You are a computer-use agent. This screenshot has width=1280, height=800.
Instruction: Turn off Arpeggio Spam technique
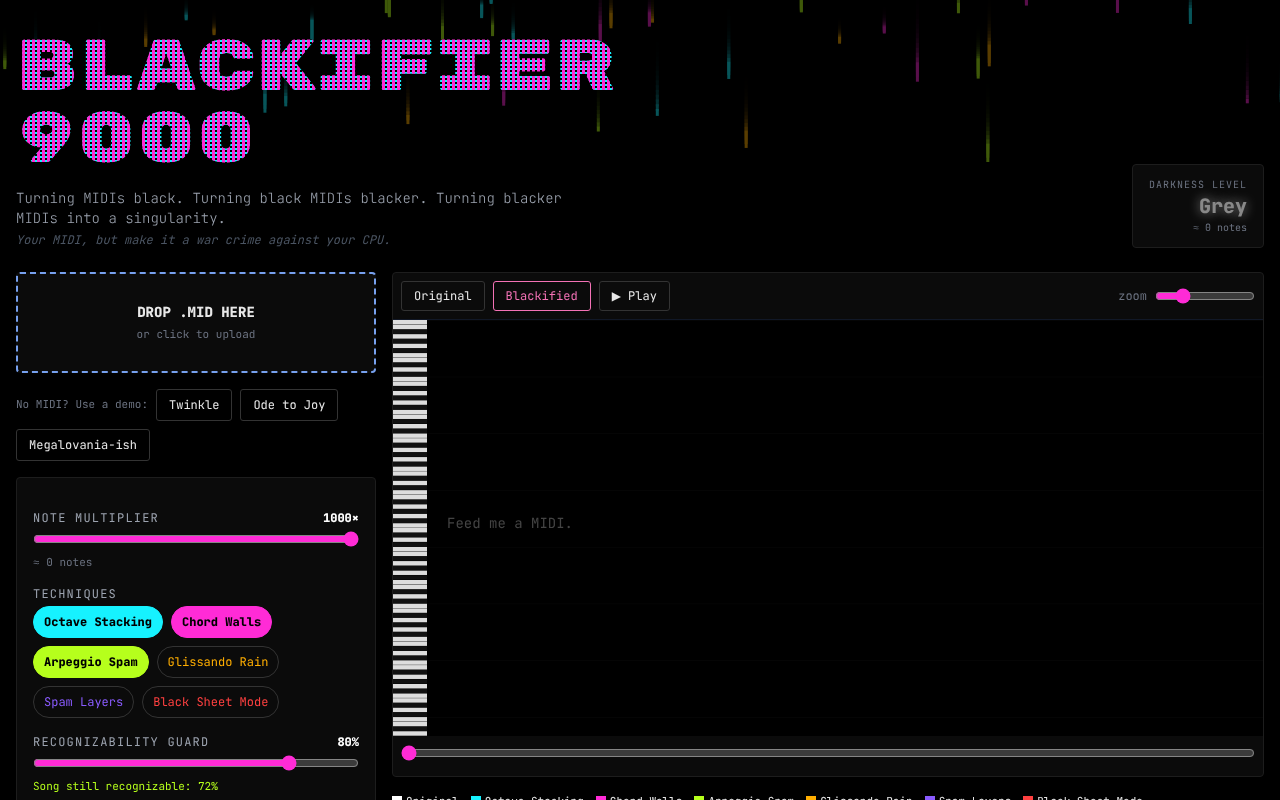point(91,662)
